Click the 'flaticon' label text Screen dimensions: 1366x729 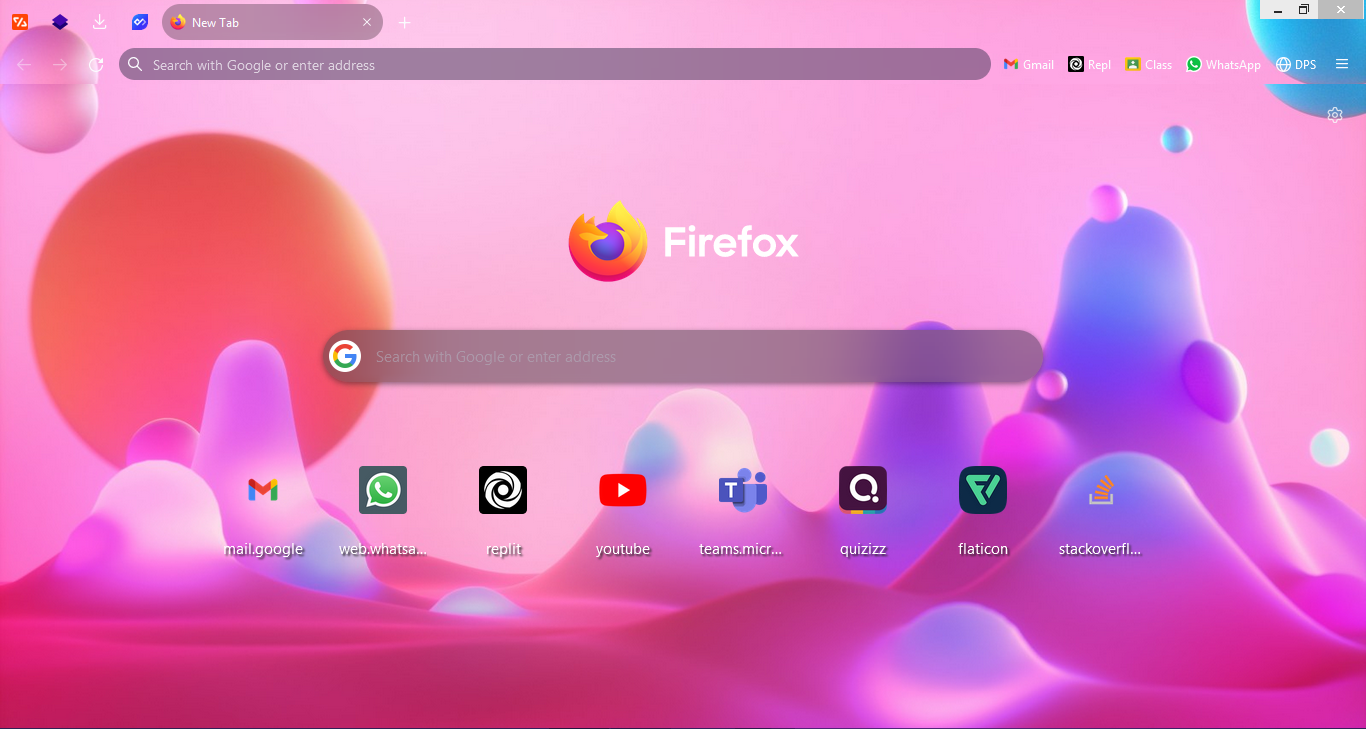(x=983, y=549)
